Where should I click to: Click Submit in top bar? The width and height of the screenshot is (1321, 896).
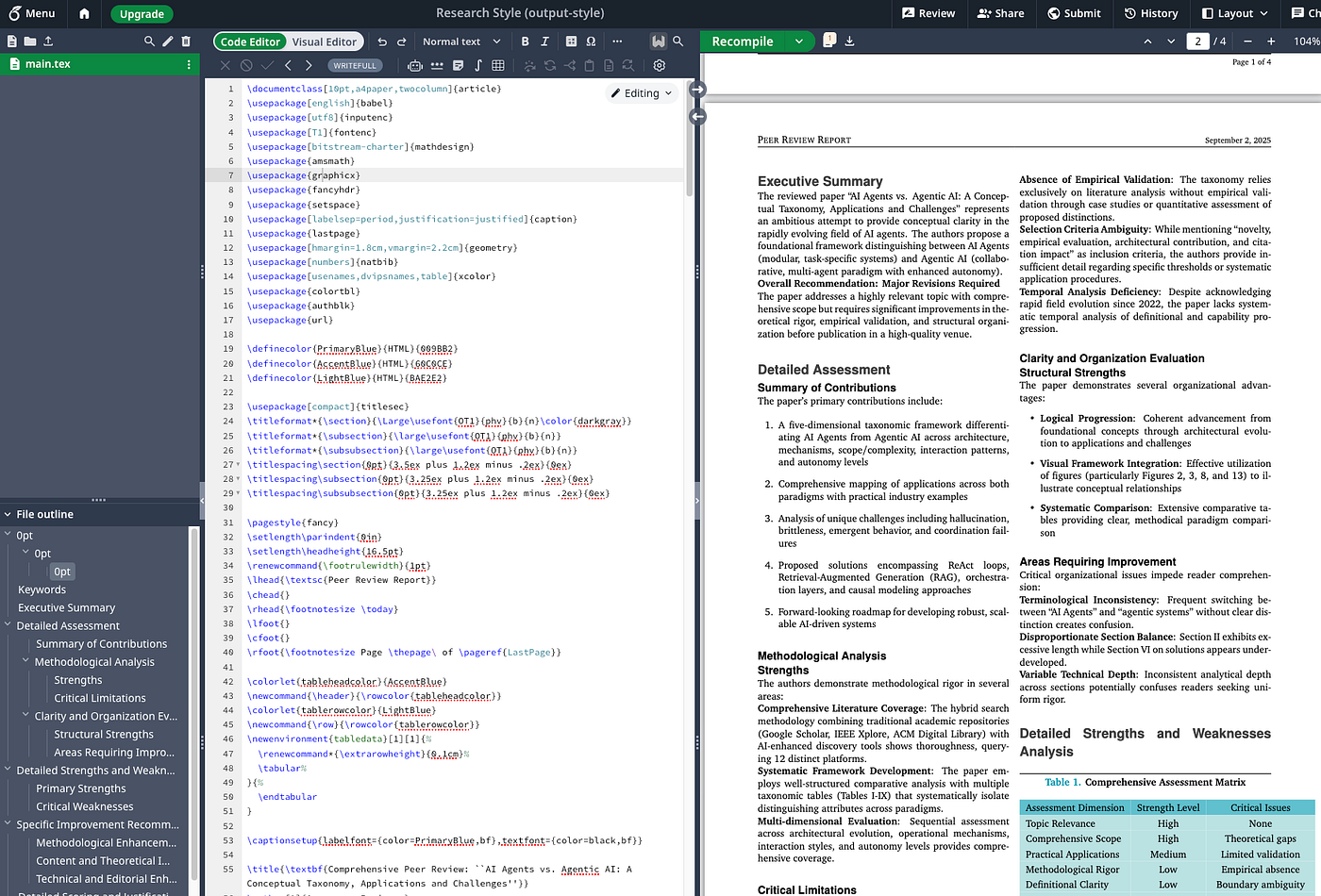click(x=1074, y=13)
